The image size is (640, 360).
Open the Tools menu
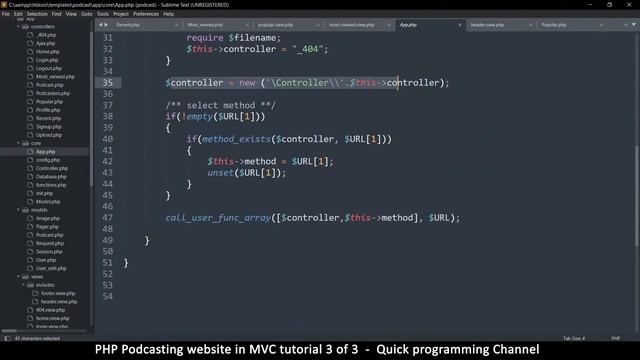coord(103,14)
